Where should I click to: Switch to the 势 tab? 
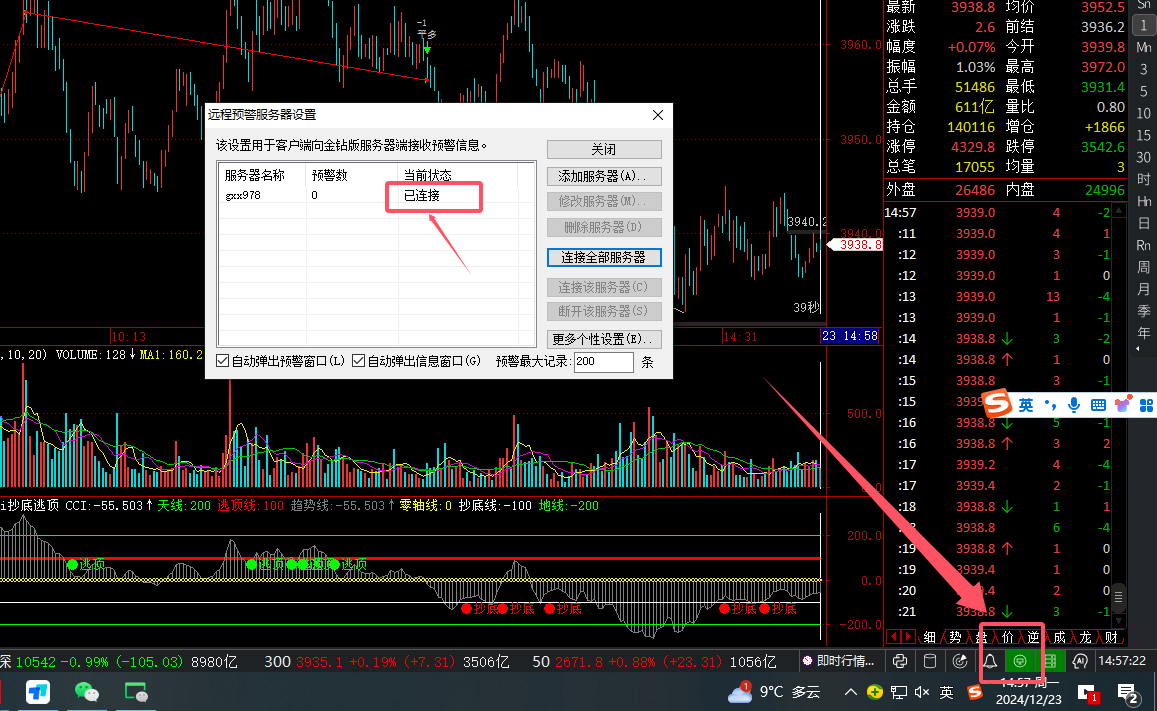(956, 637)
